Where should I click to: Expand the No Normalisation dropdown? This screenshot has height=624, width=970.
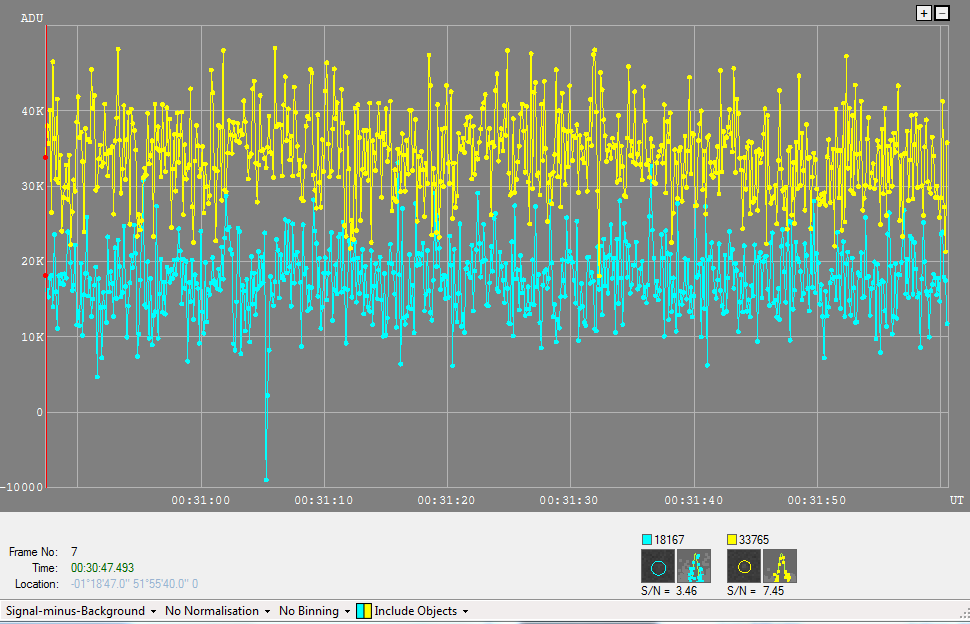click(x=216, y=611)
